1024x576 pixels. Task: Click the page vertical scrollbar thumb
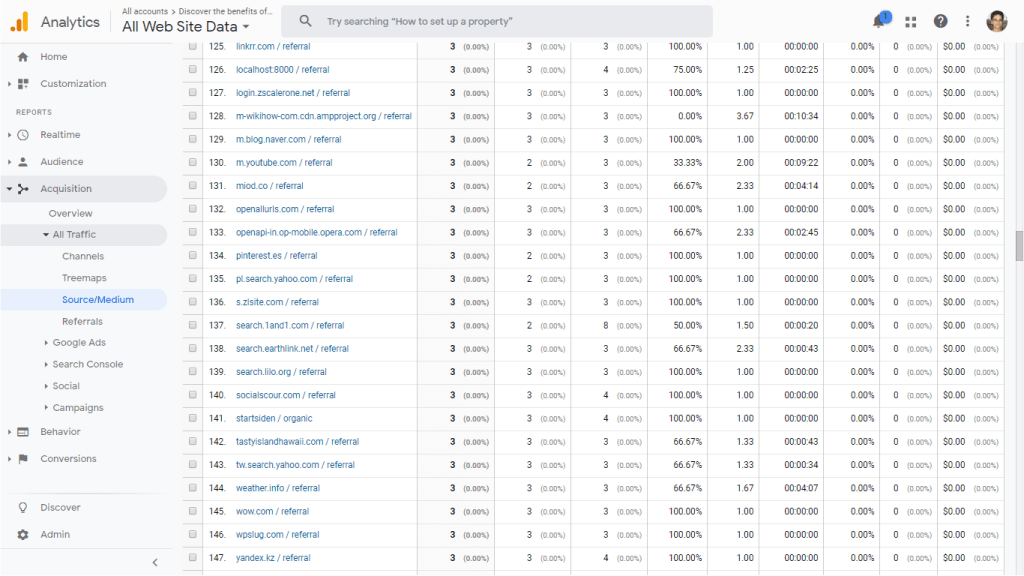1019,246
